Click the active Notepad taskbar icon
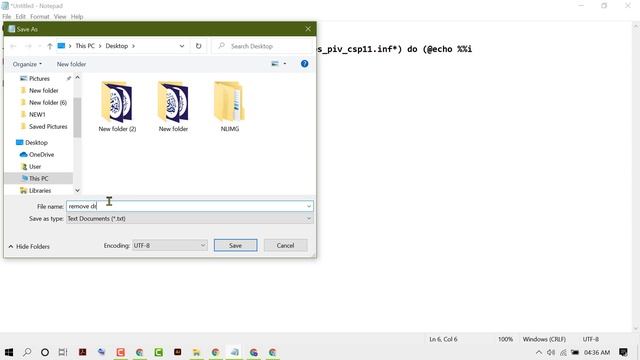Image resolution: width=640 pixels, height=360 pixels. pos(234,352)
